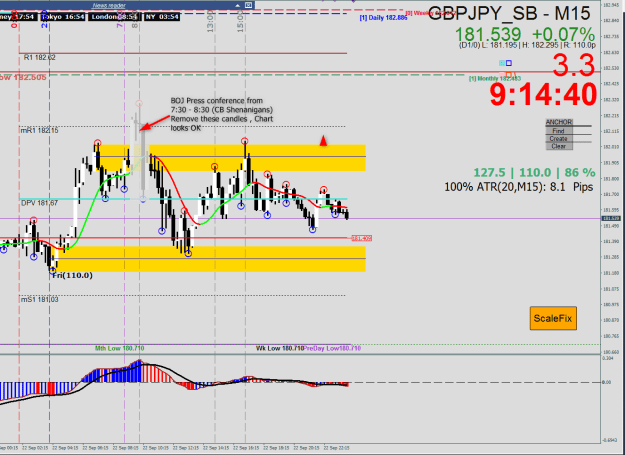625x455 pixels.
Task: Click the London session clock label
Action: point(114,17)
